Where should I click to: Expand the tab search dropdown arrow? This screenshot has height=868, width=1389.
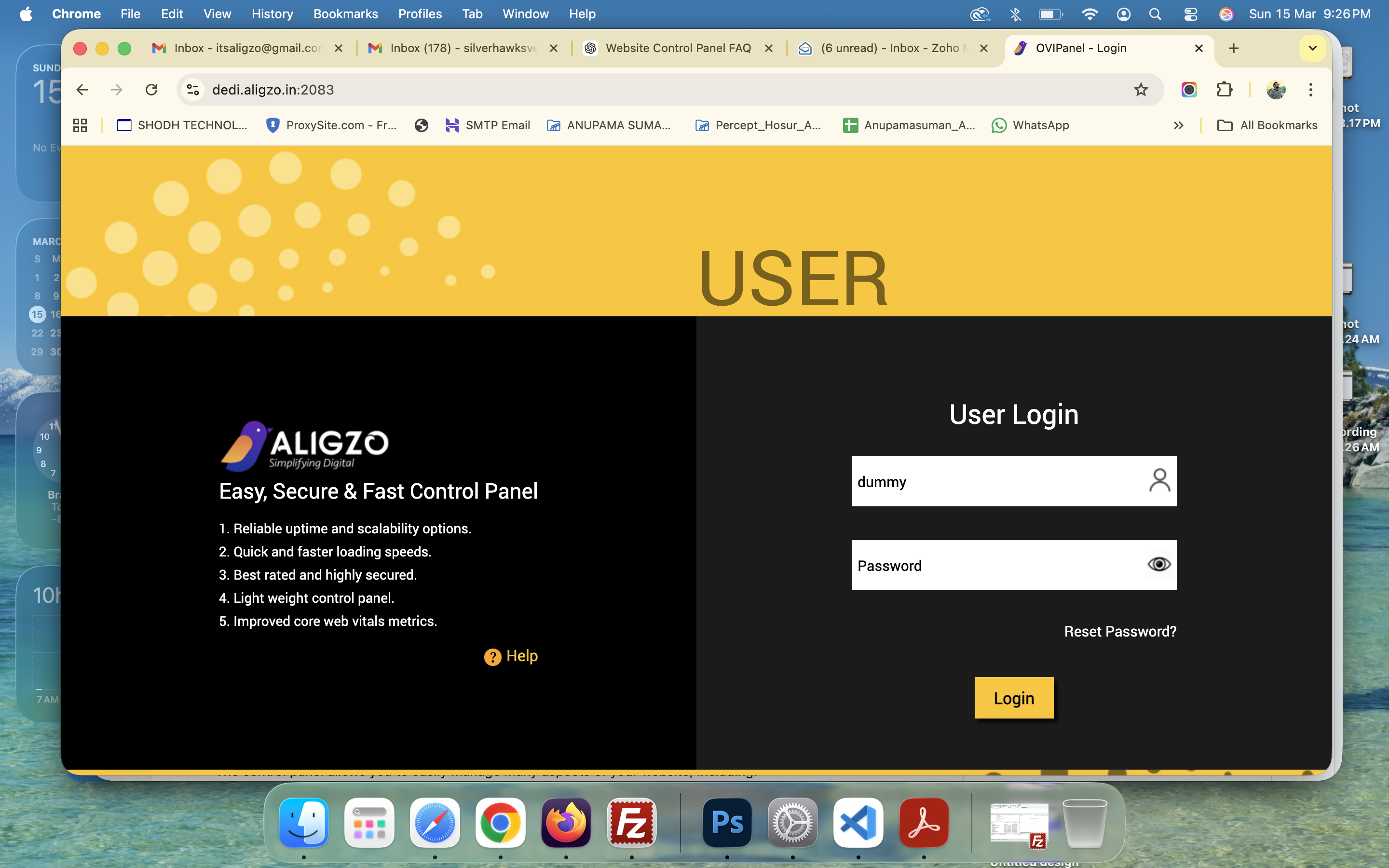[1312, 48]
